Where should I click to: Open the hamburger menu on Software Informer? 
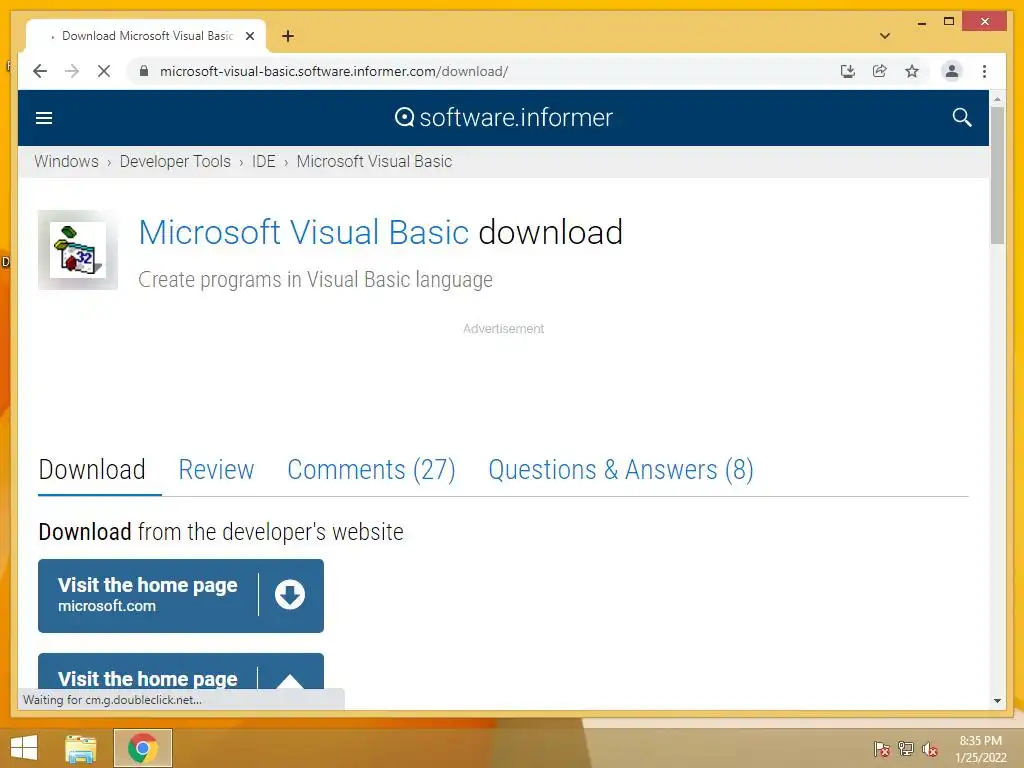pos(44,118)
